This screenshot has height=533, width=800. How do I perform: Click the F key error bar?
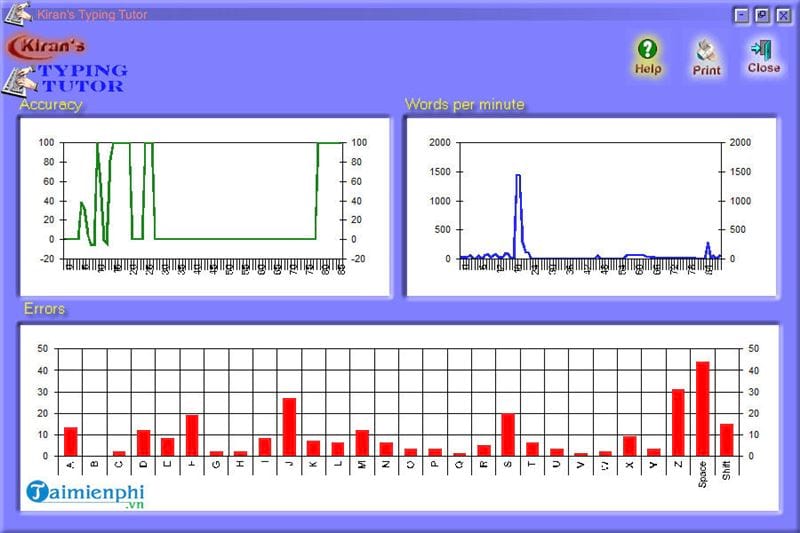point(192,435)
